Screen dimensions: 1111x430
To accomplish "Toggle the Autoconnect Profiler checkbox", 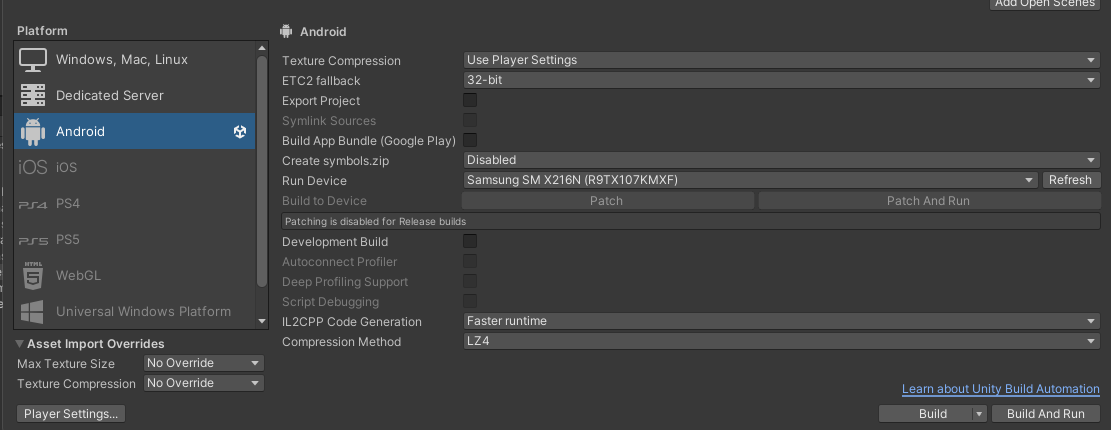I will click(470, 261).
